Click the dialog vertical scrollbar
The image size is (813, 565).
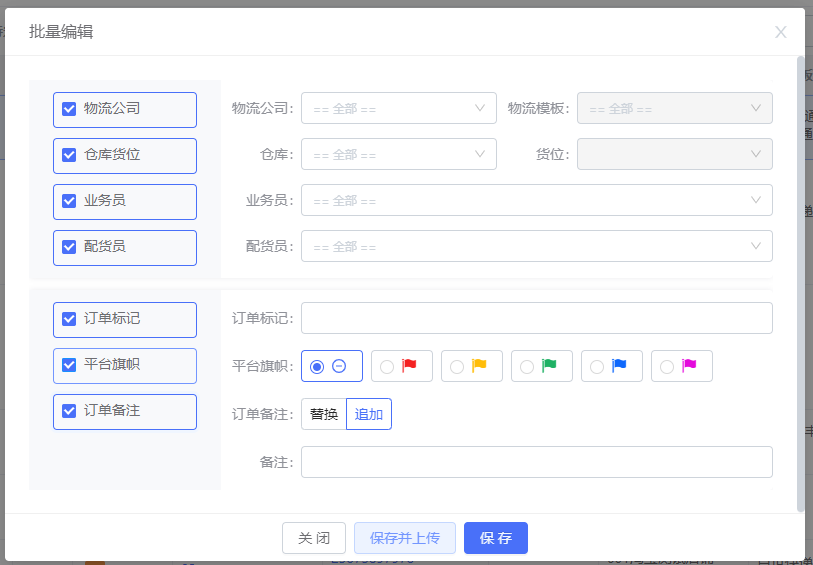(801, 284)
